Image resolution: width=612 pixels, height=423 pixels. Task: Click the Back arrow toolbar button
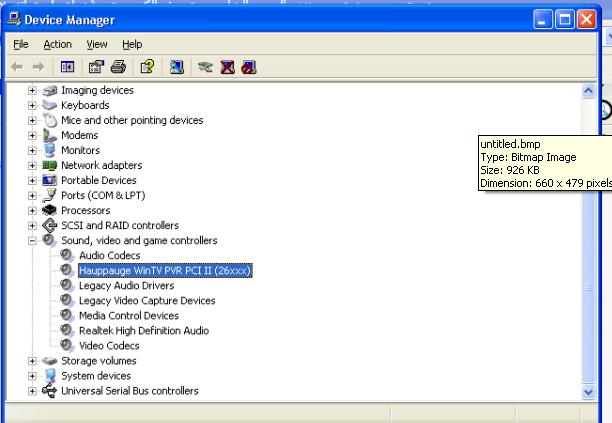(17, 67)
